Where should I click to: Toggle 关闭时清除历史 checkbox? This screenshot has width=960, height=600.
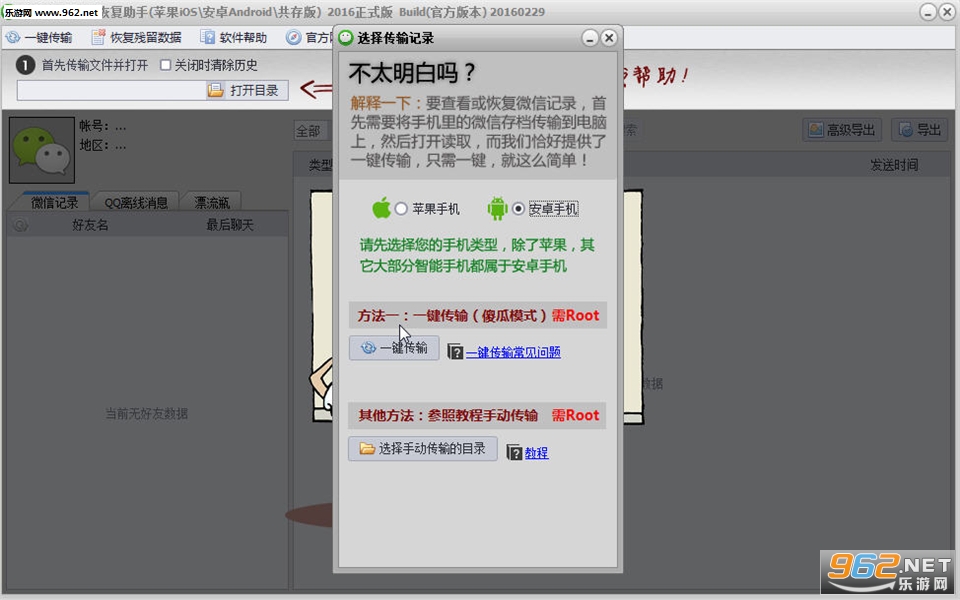point(165,65)
